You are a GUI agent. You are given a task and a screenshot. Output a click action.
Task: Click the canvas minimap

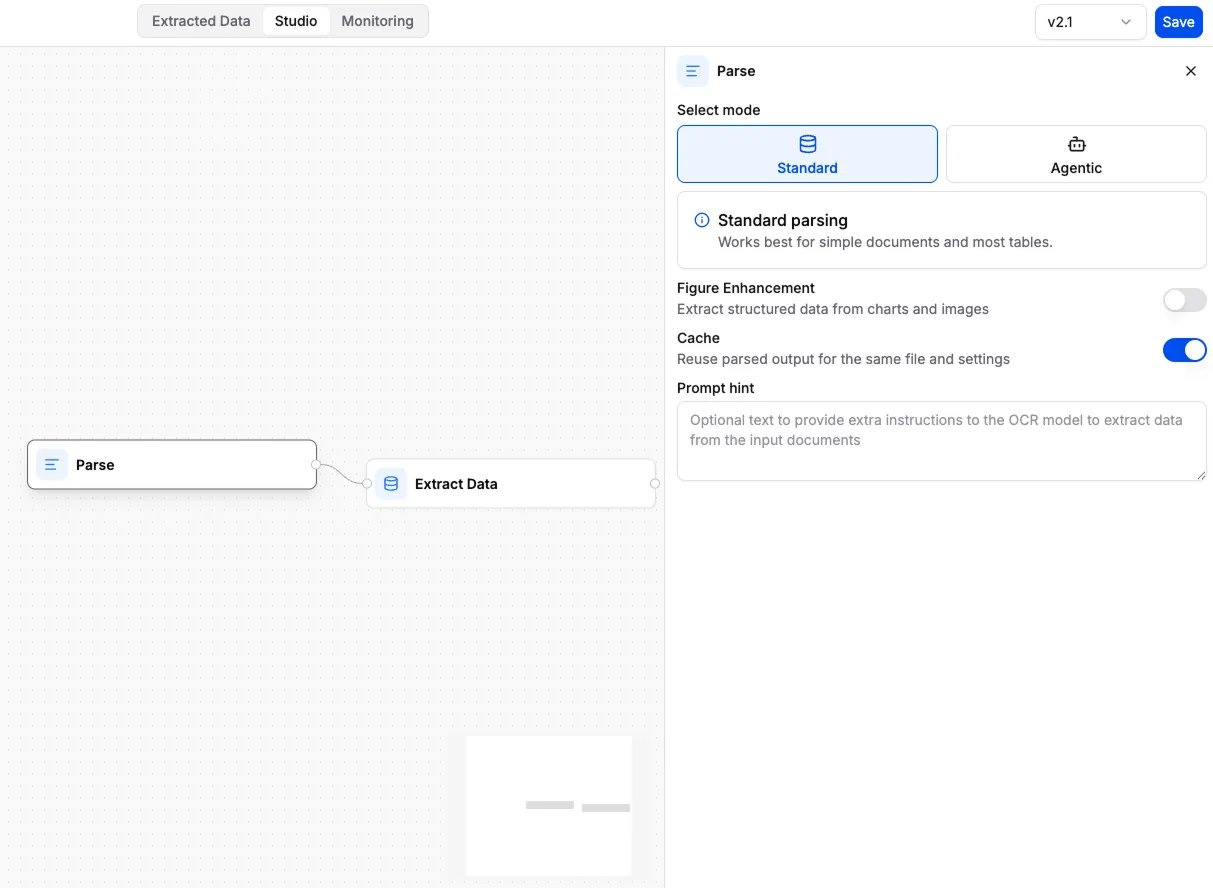point(549,806)
